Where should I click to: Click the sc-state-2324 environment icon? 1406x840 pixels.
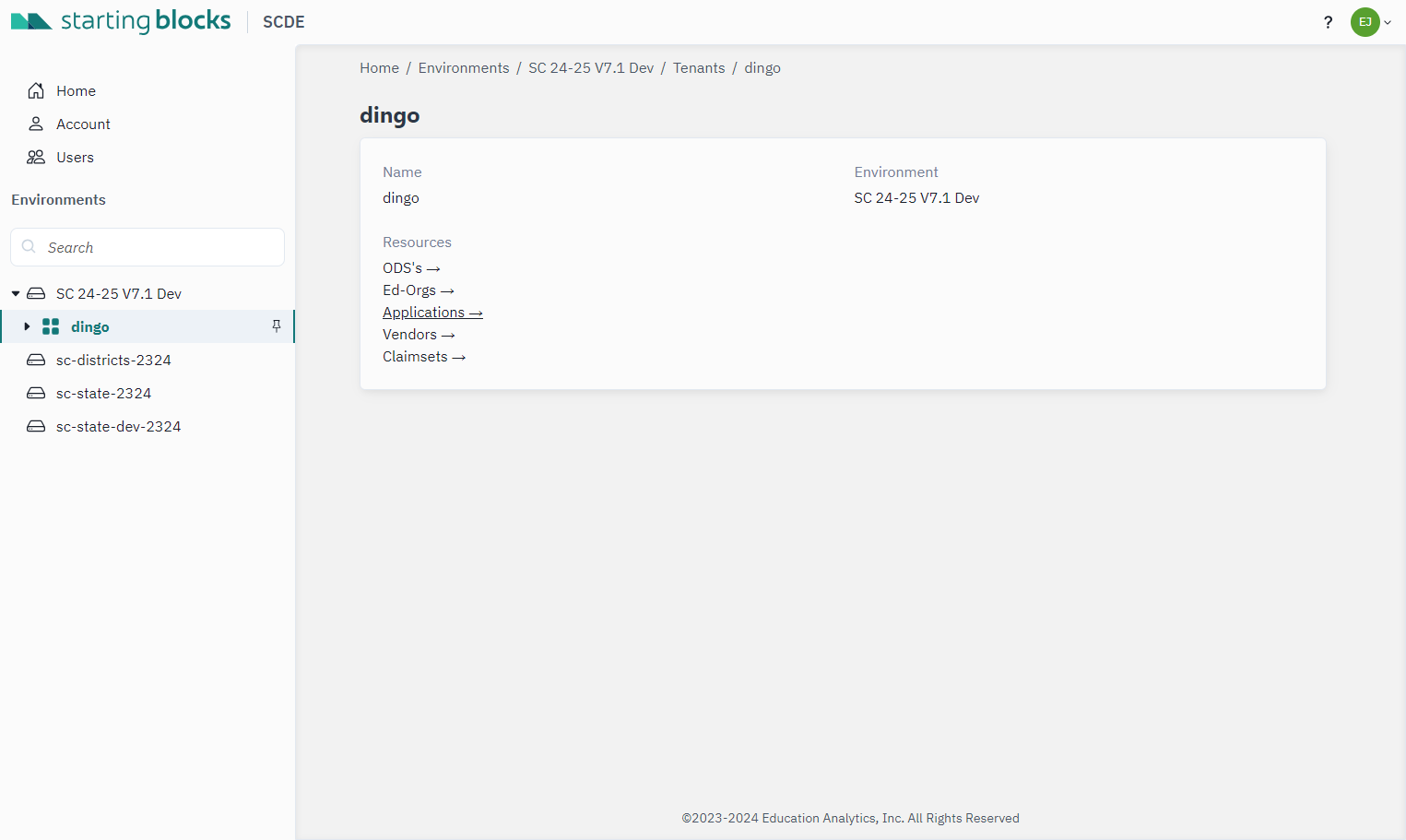(36, 393)
